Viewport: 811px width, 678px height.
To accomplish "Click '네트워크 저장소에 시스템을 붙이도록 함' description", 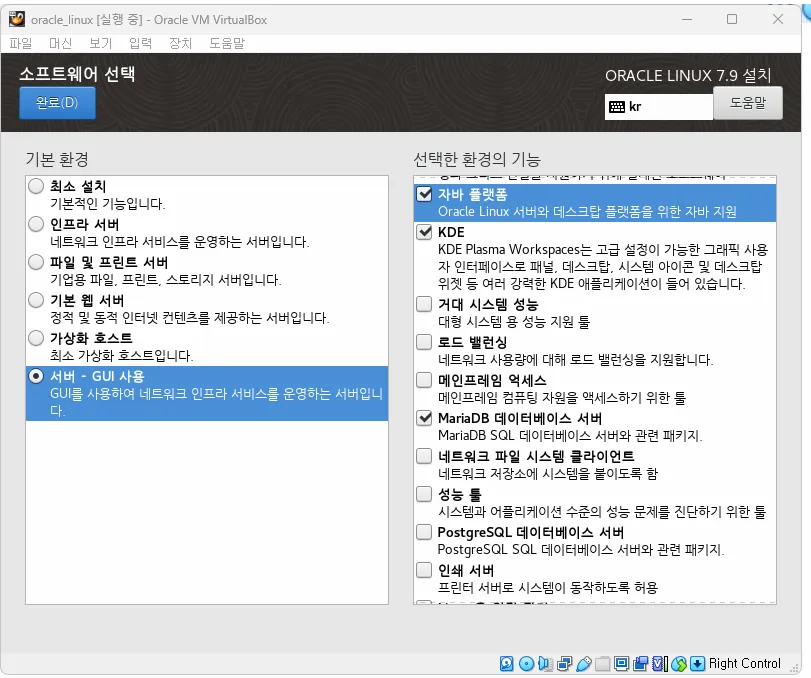I will pos(548,474).
